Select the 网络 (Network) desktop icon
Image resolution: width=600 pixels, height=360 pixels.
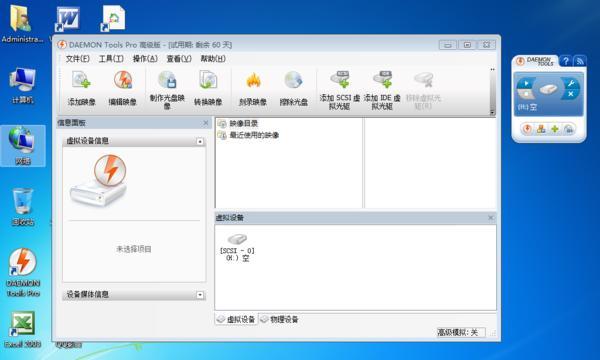(x=23, y=146)
